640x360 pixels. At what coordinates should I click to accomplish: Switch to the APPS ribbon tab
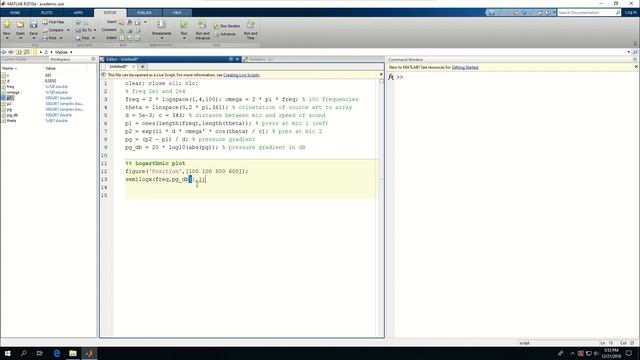click(78, 13)
